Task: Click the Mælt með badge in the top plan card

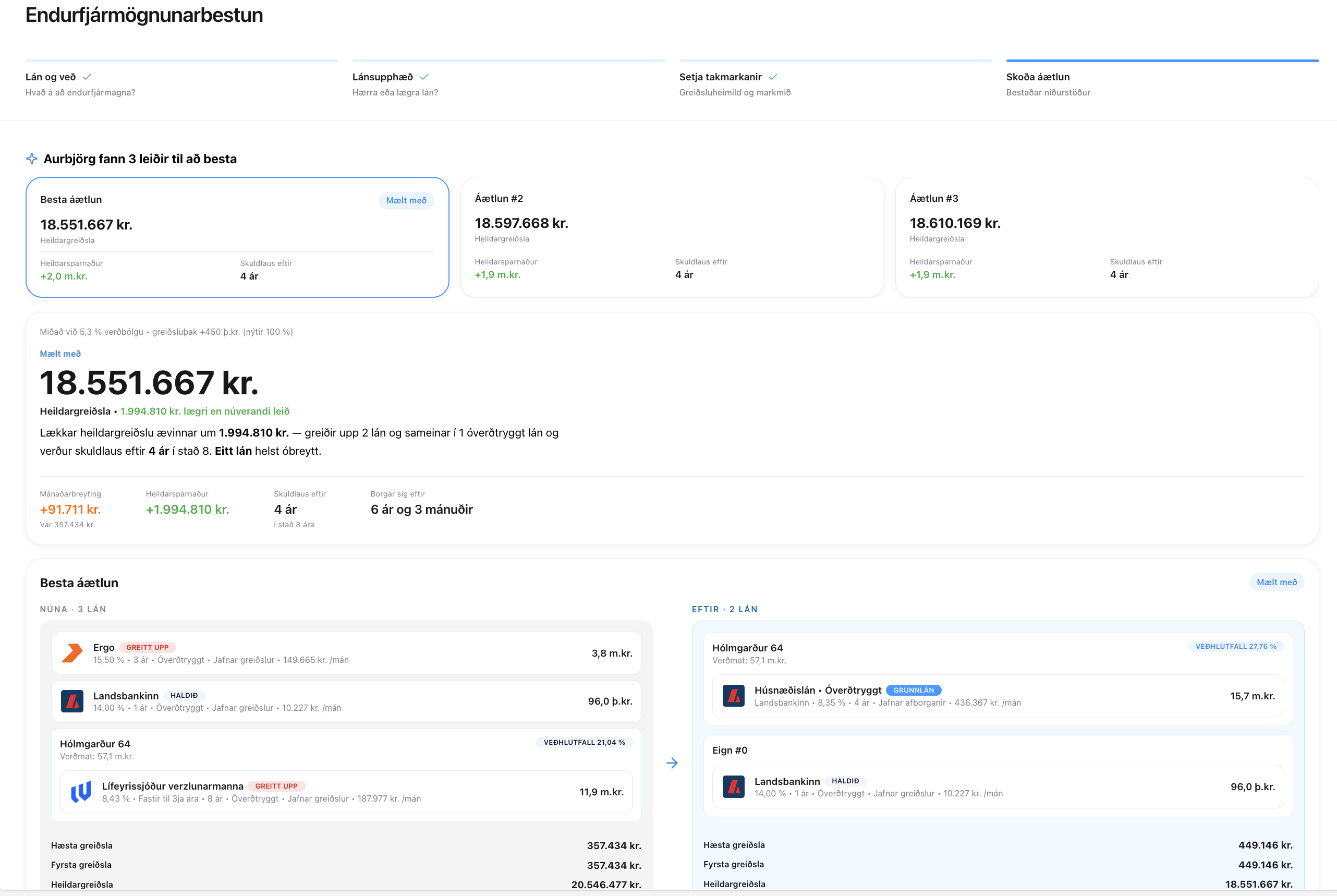Action: click(x=406, y=201)
